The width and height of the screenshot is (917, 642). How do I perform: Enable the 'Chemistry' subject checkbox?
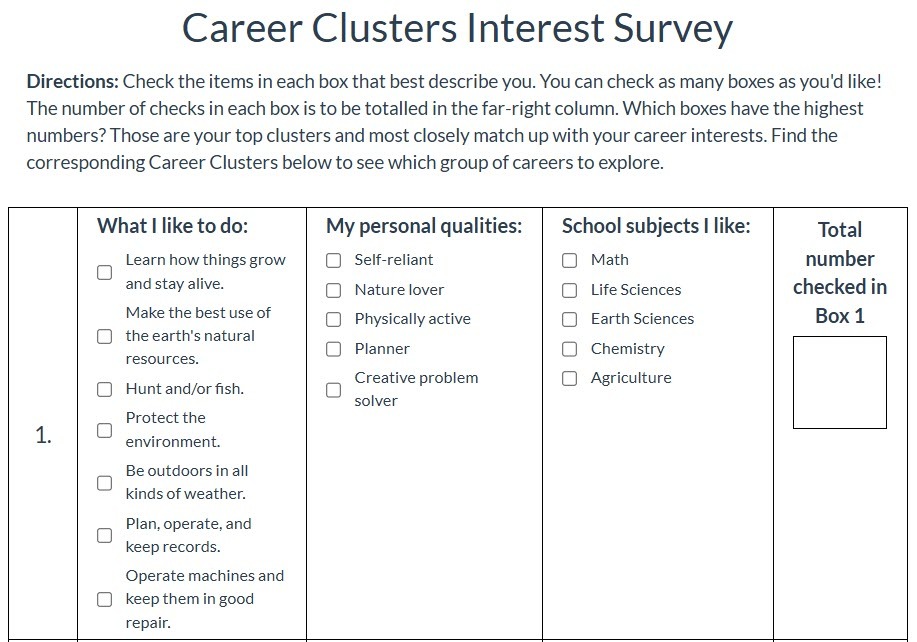click(570, 349)
